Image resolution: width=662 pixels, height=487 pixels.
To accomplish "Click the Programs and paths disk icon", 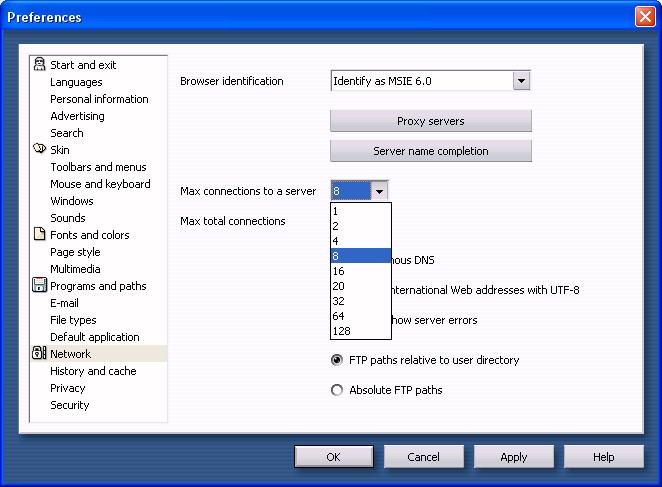I will point(39,286).
